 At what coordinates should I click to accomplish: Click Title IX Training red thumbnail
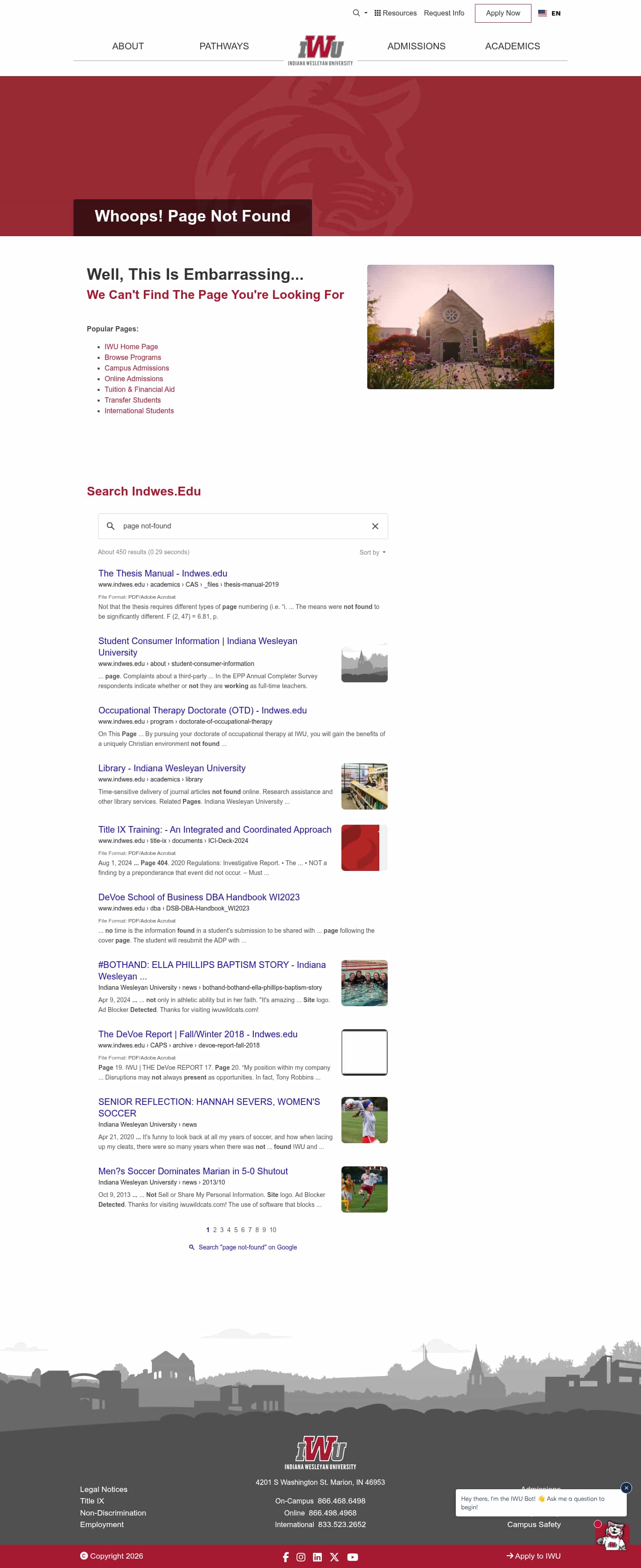tap(365, 847)
